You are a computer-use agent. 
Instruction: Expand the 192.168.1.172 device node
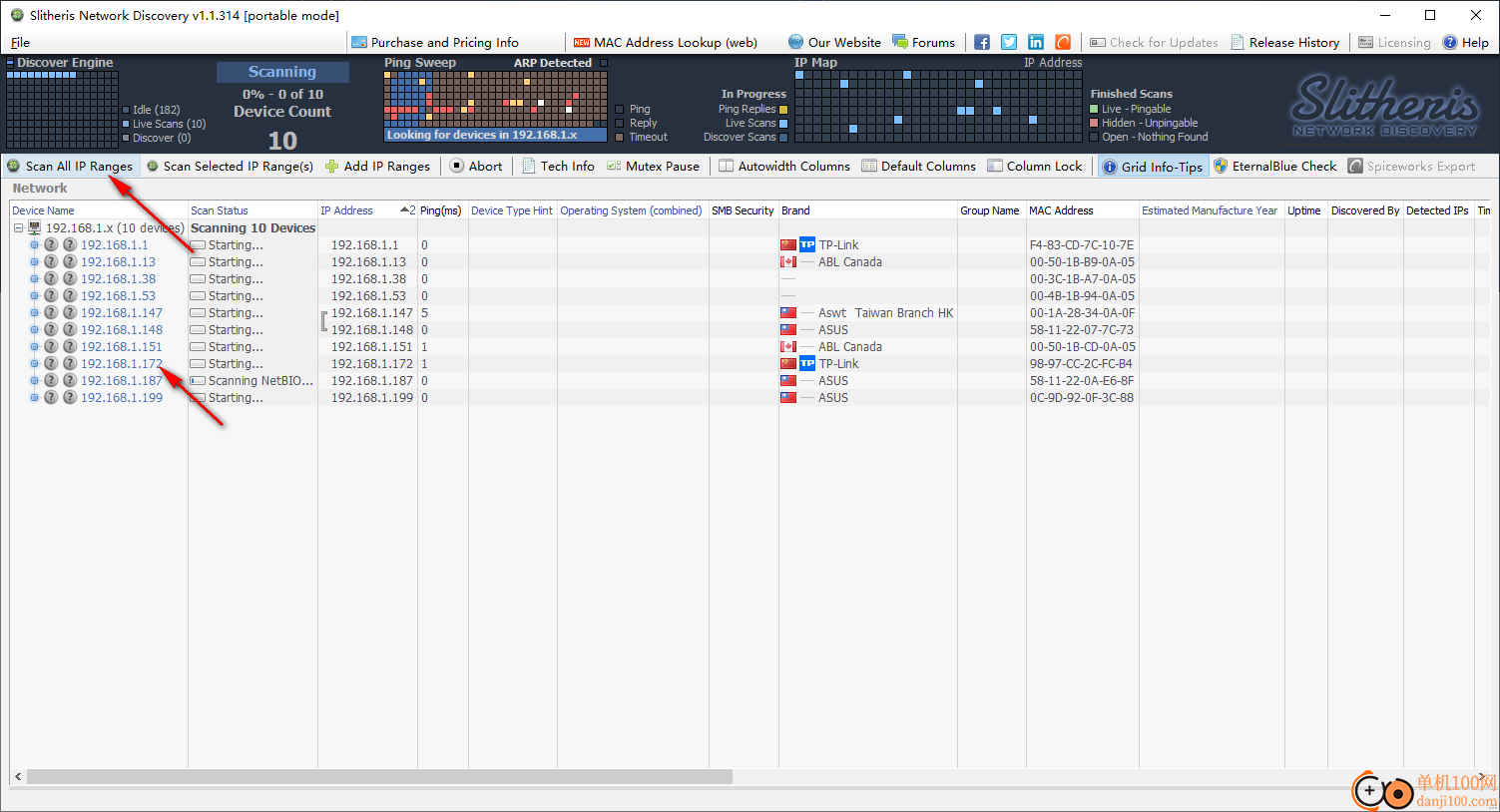(x=34, y=364)
